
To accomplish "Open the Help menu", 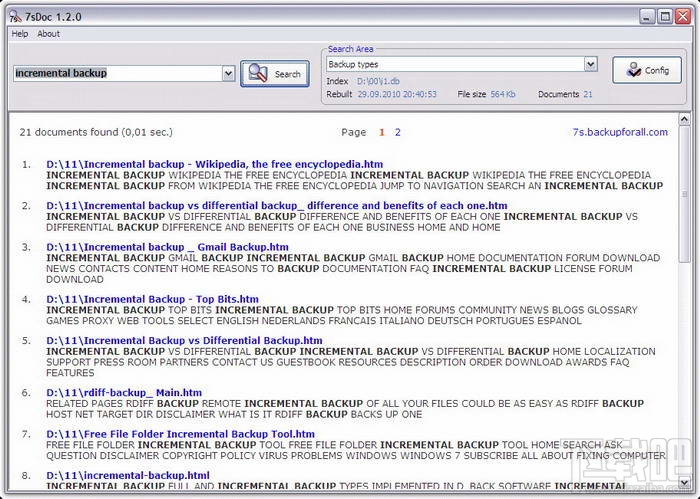I will pyautogui.click(x=20, y=34).
